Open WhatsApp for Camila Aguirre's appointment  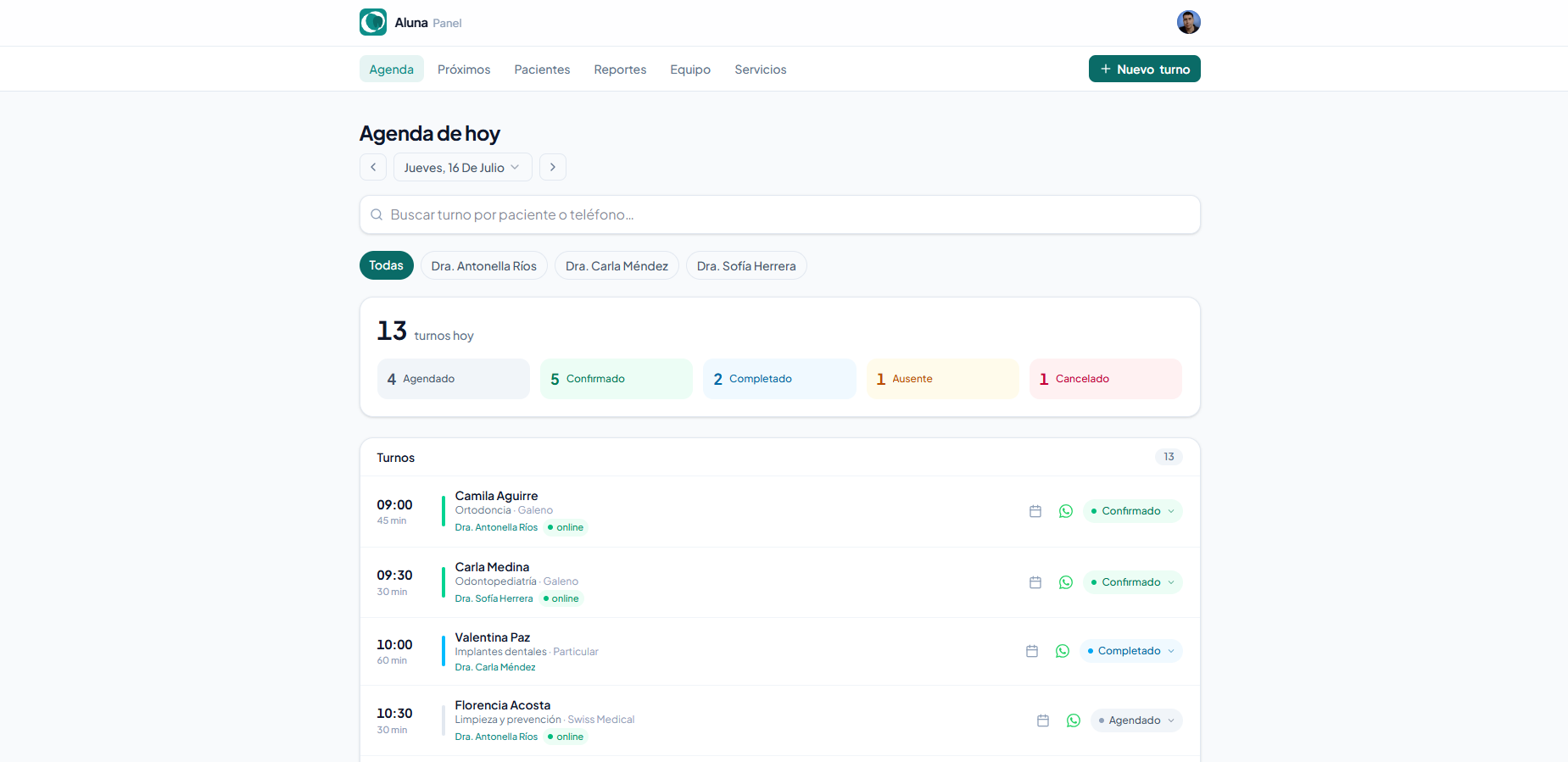1066,511
